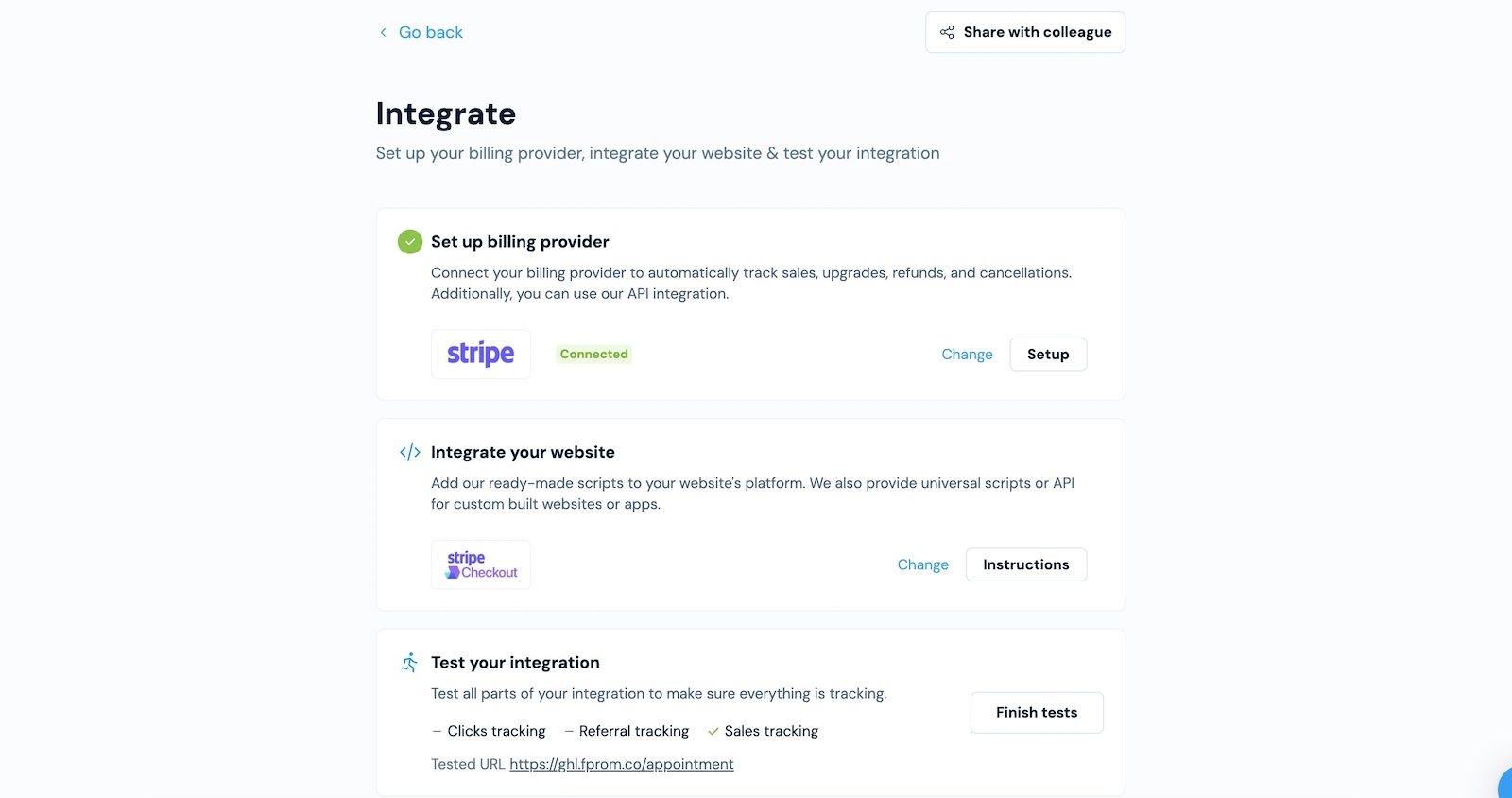
Task: Click the code icon beside Integrate your website
Action: coord(409,451)
